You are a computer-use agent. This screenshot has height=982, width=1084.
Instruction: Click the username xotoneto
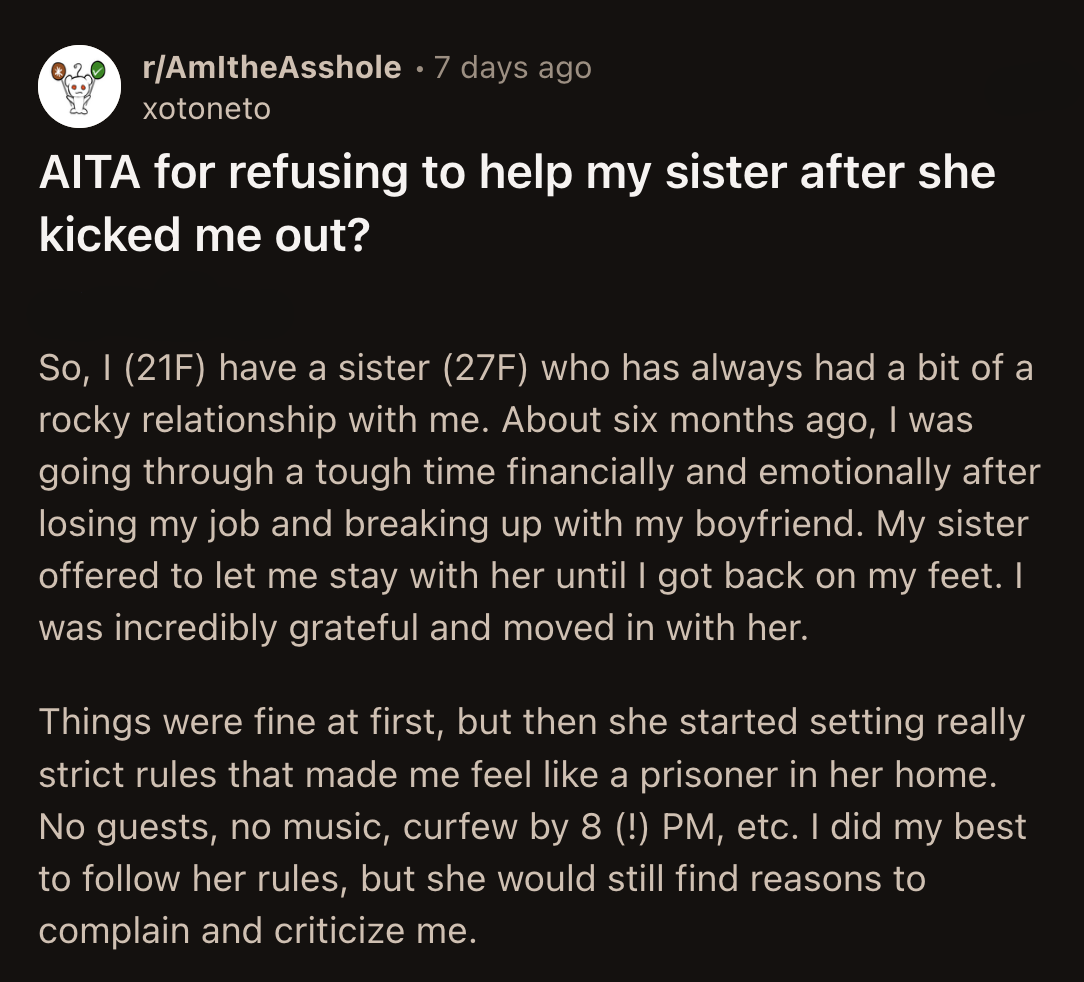point(205,110)
